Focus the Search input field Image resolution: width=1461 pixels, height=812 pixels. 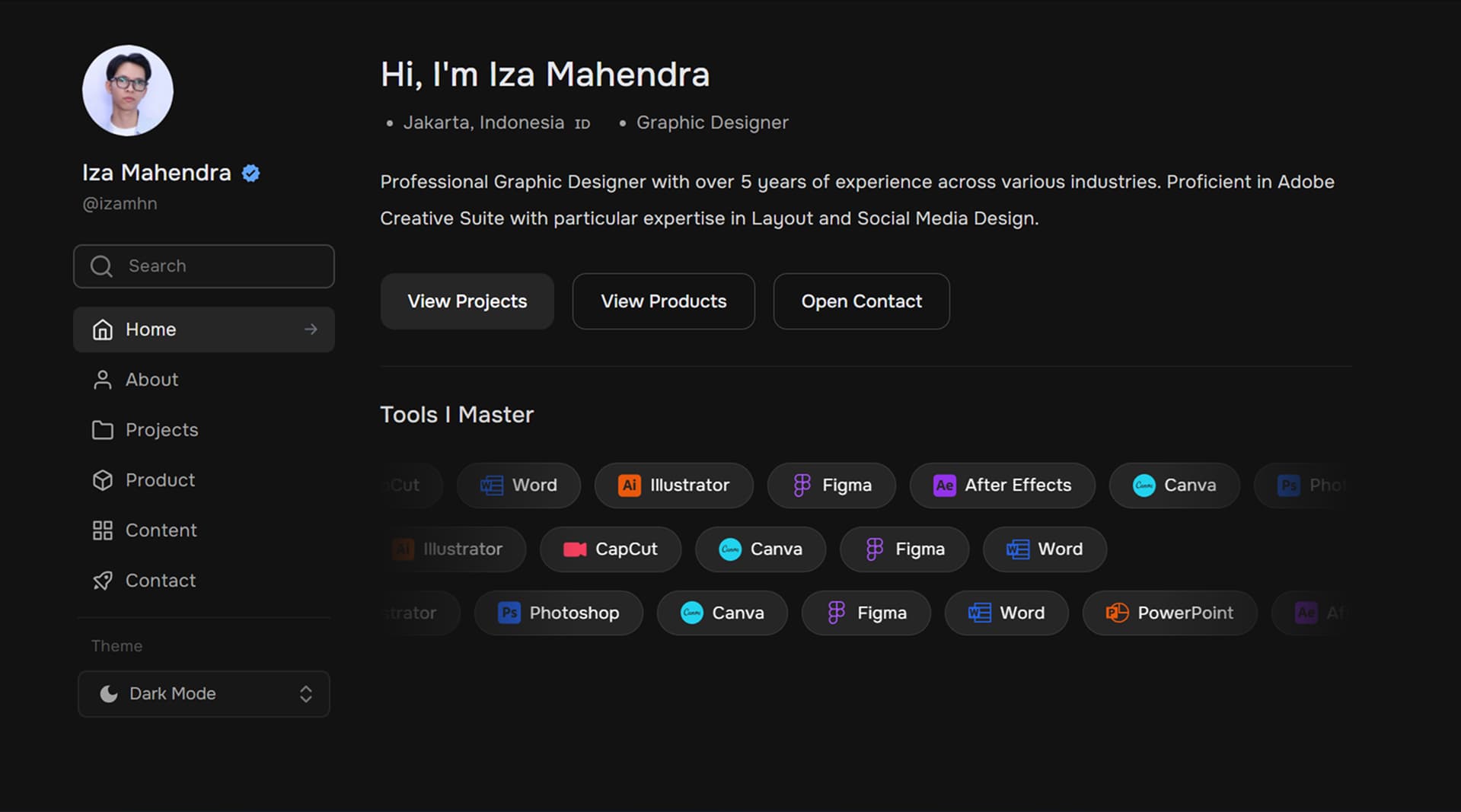coord(204,266)
